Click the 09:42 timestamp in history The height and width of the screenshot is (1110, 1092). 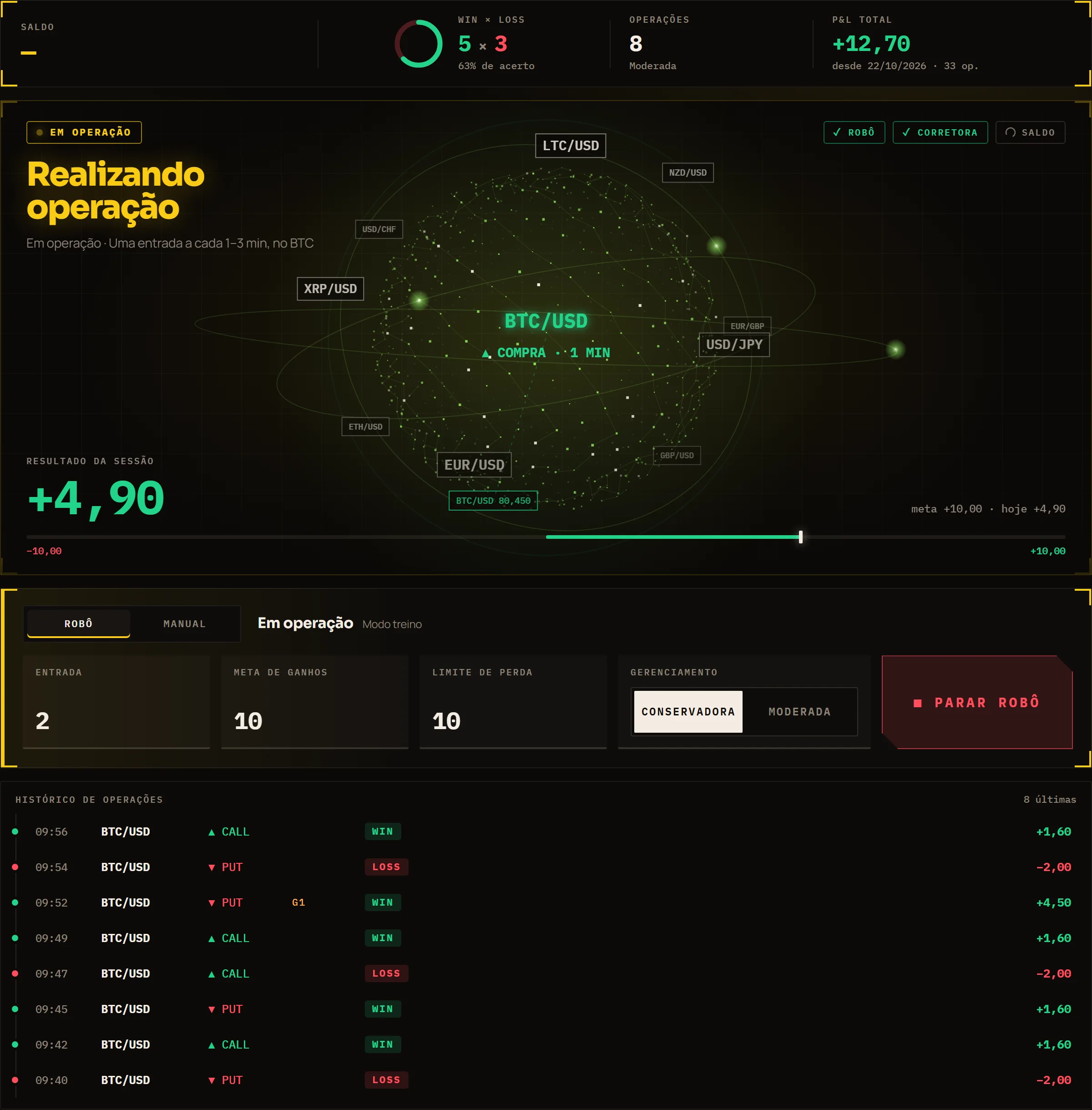[51, 1044]
